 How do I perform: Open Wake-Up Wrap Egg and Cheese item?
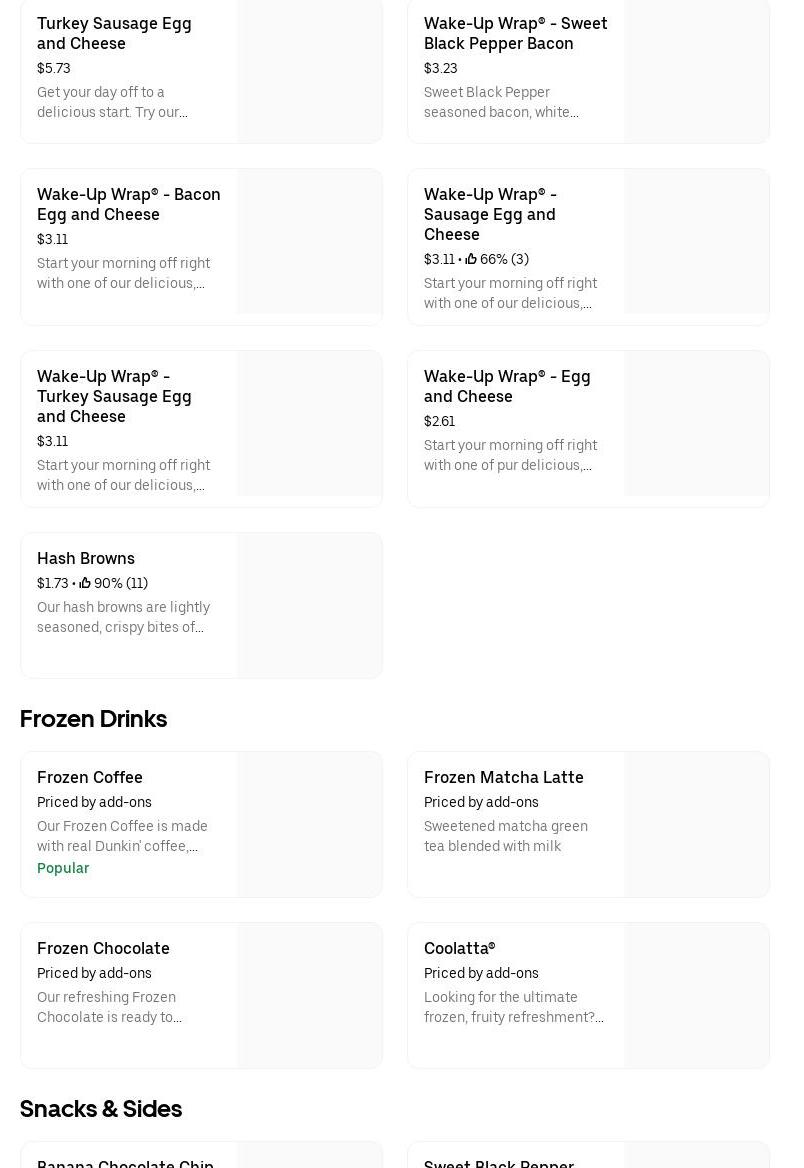[x=507, y=386]
